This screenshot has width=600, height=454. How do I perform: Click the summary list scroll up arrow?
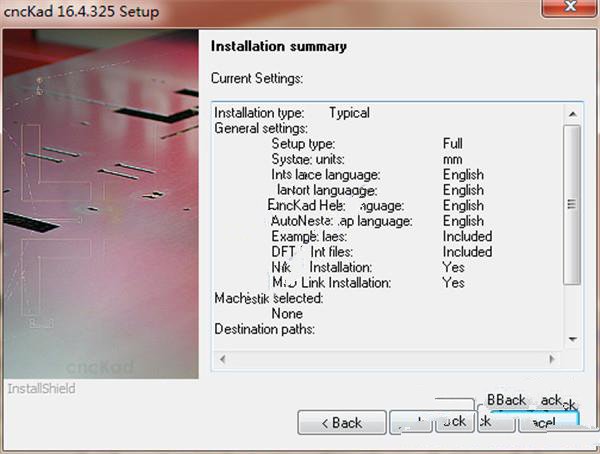pos(573,114)
